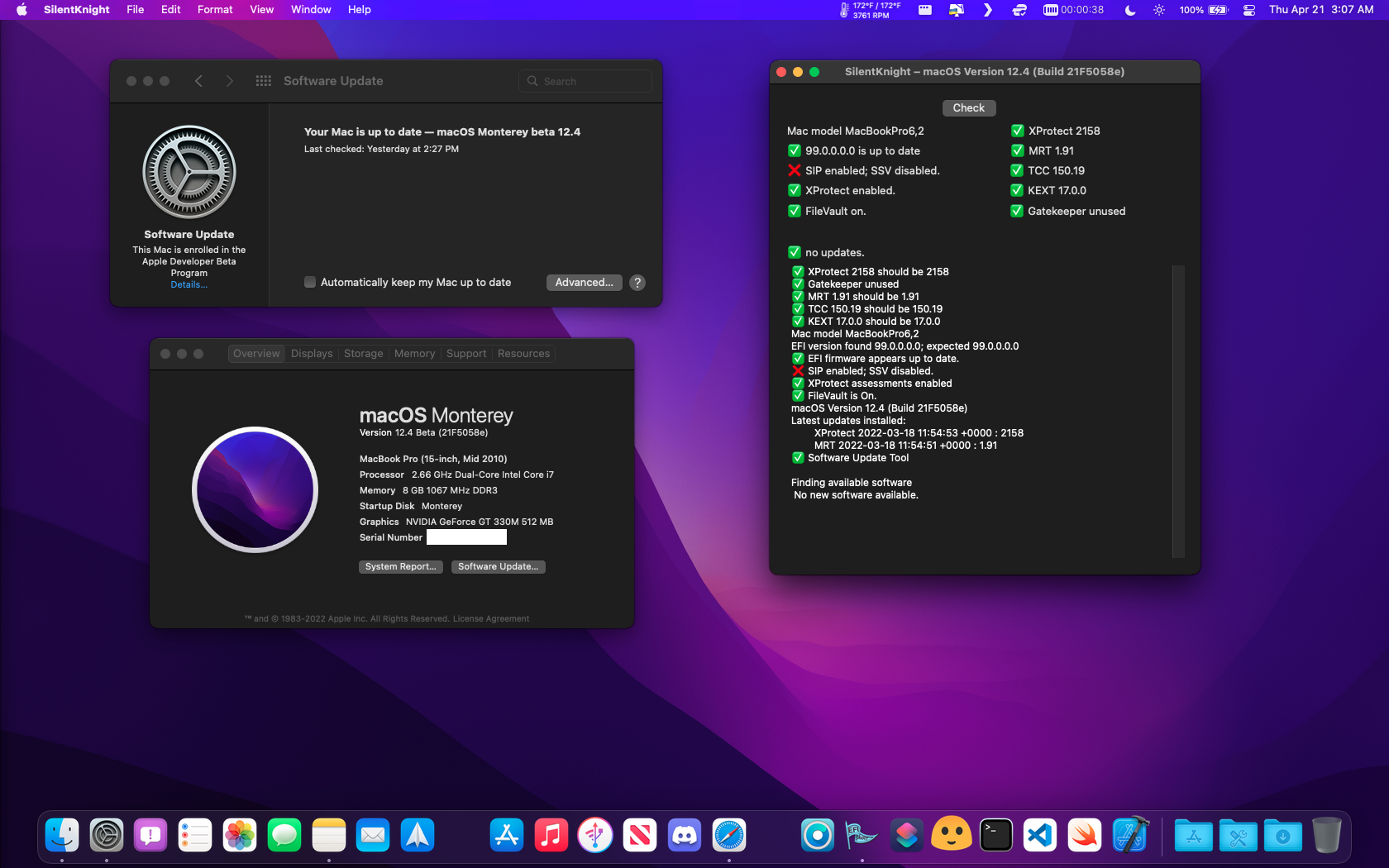Click the System Report… button

pyautogui.click(x=401, y=566)
